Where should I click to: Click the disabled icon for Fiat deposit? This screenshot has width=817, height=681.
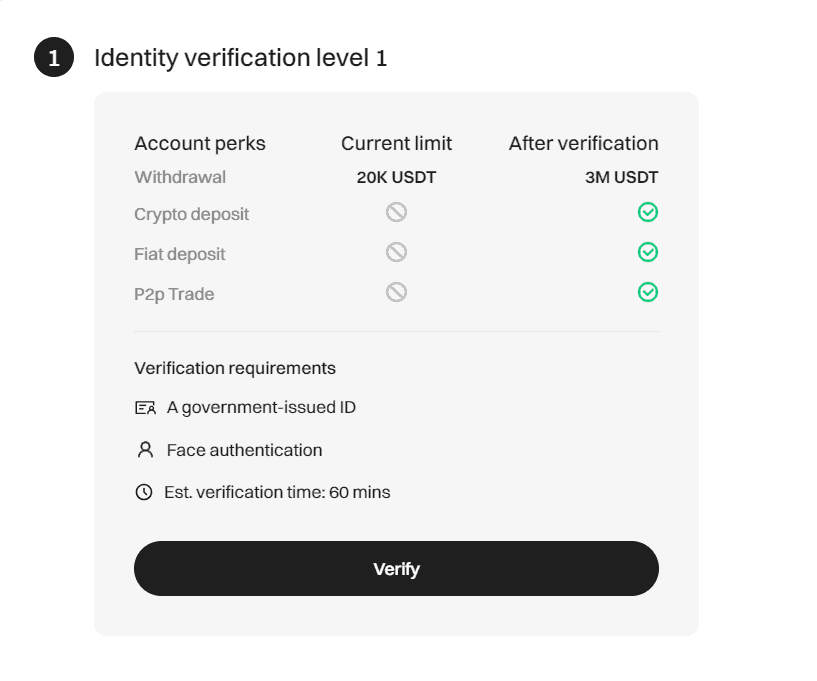click(396, 252)
